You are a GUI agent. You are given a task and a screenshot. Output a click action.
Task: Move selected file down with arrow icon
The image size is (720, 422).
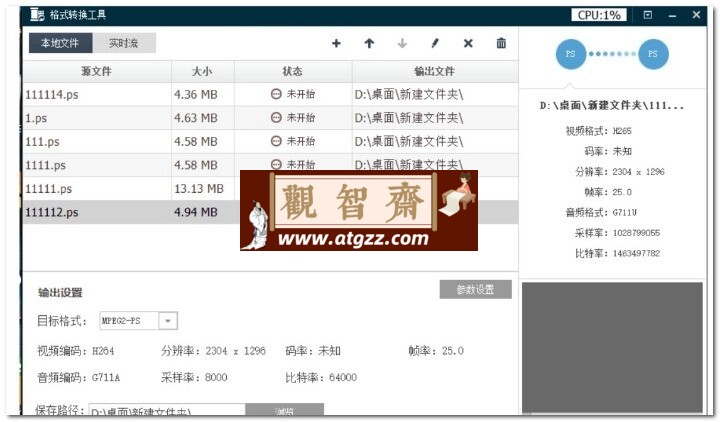402,43
